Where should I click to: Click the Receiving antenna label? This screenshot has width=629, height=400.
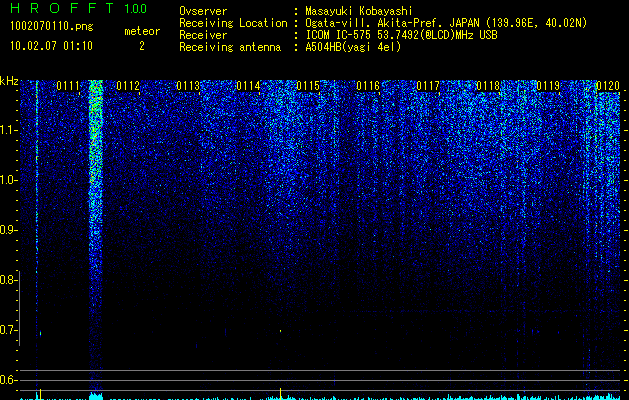230,47
